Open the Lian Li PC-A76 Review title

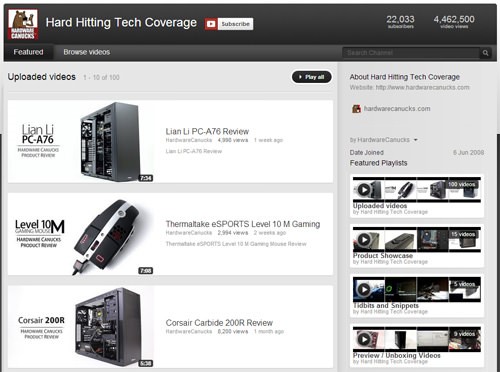pyautogui.click(x=207, y=131)
